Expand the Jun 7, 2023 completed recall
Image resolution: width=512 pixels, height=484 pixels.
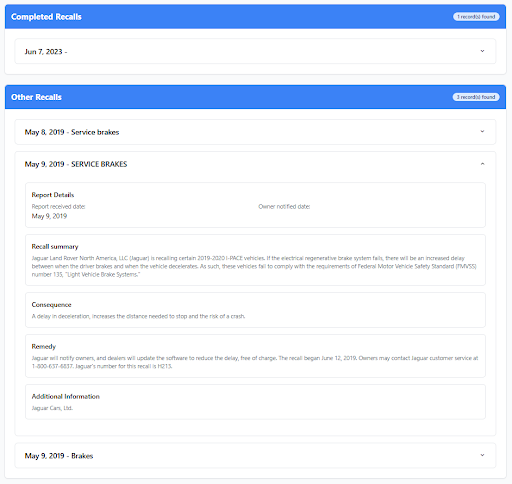(482, 51)
